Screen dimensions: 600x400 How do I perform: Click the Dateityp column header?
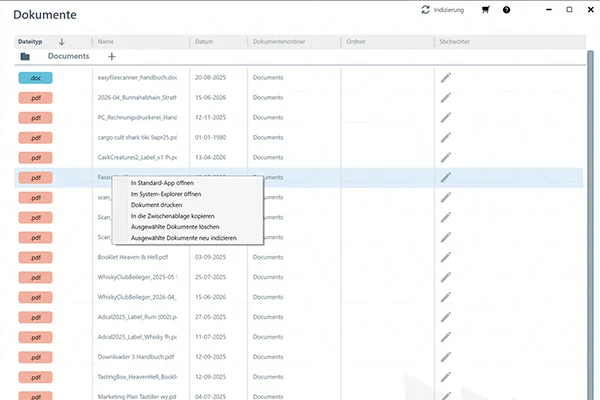coord(30,42)
